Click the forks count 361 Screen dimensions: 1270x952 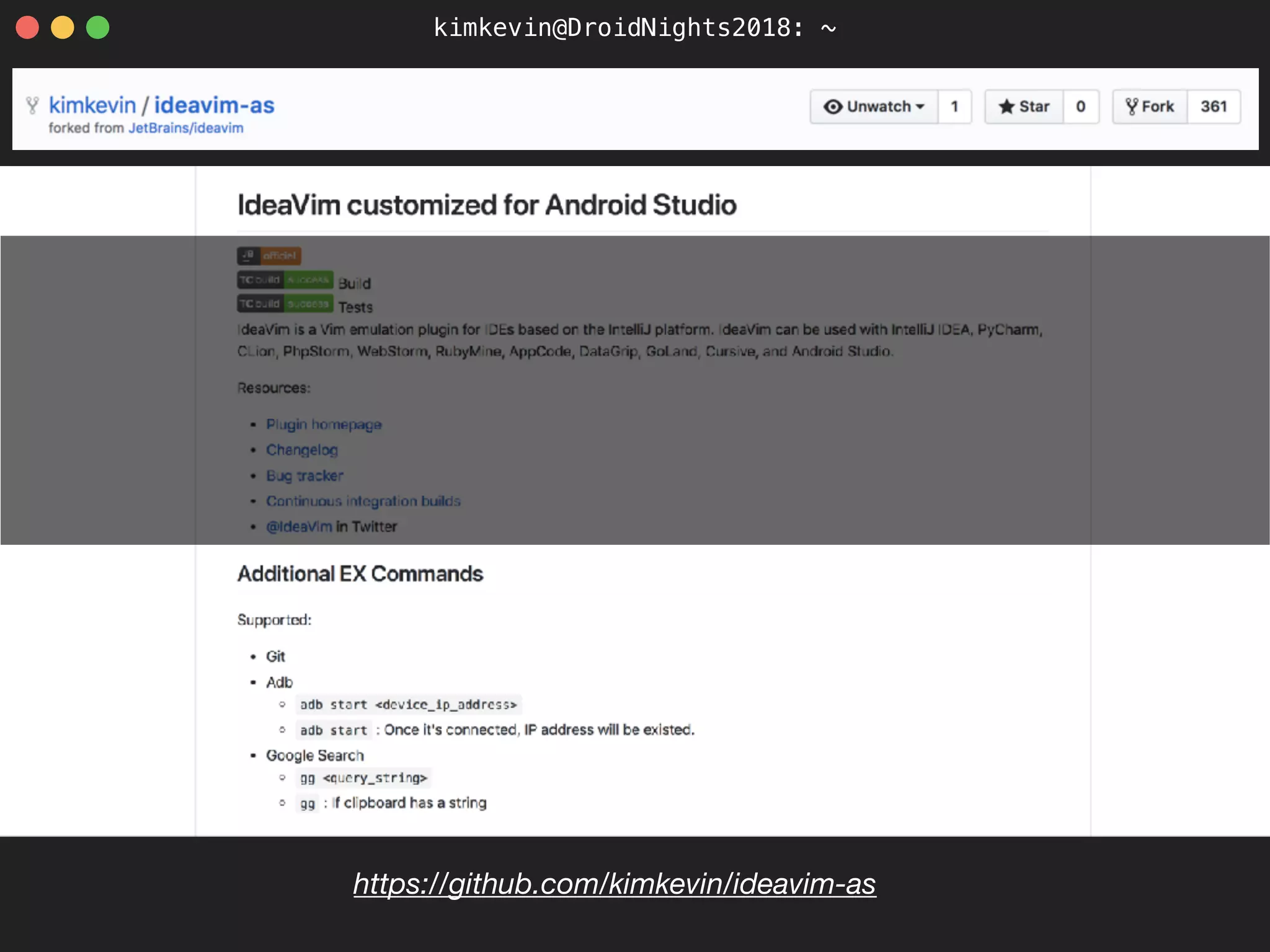click(x=1214, y=107)
